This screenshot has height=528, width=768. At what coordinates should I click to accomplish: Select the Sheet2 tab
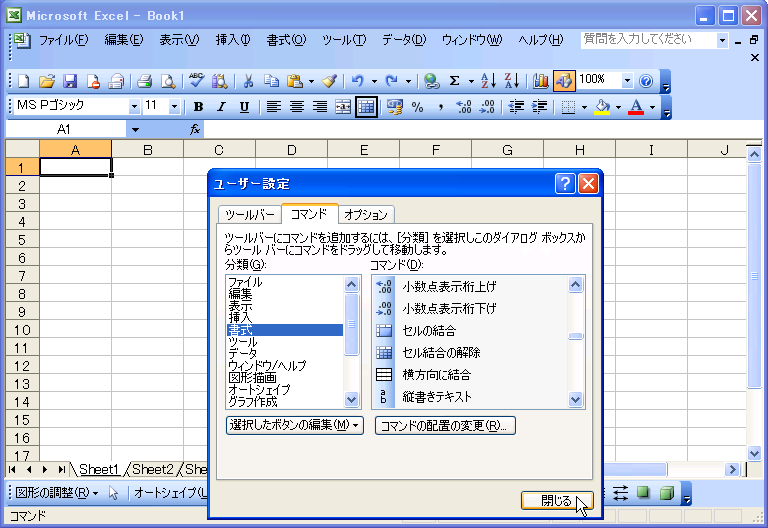coord(152,469)
